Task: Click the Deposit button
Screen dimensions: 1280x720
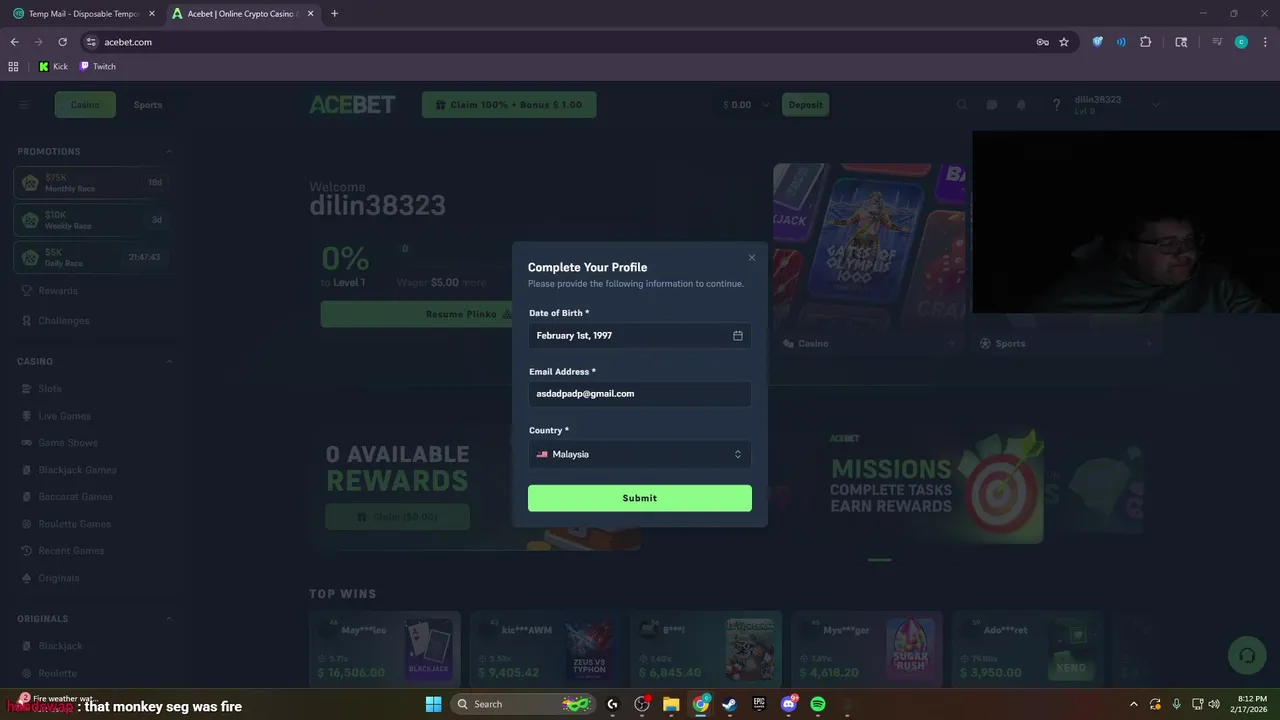Action: point(805,105)
